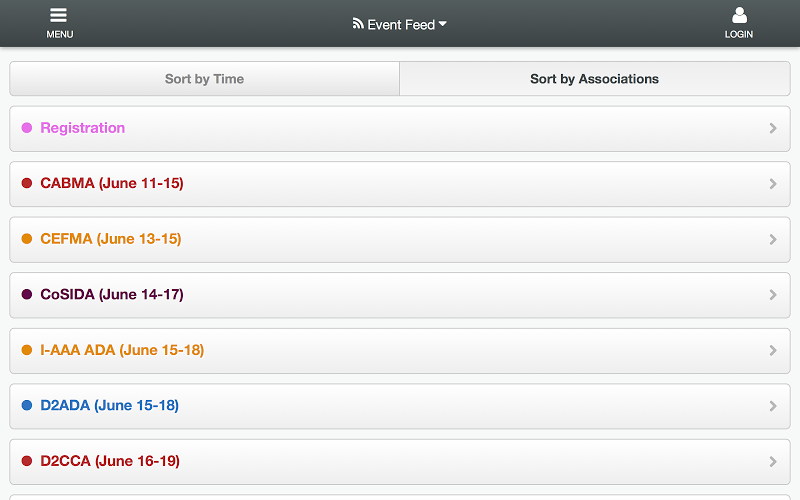The image size is (800, 500).
Task: Open D2CCA (June 16-19) listing
Action: tap(400, 462)
